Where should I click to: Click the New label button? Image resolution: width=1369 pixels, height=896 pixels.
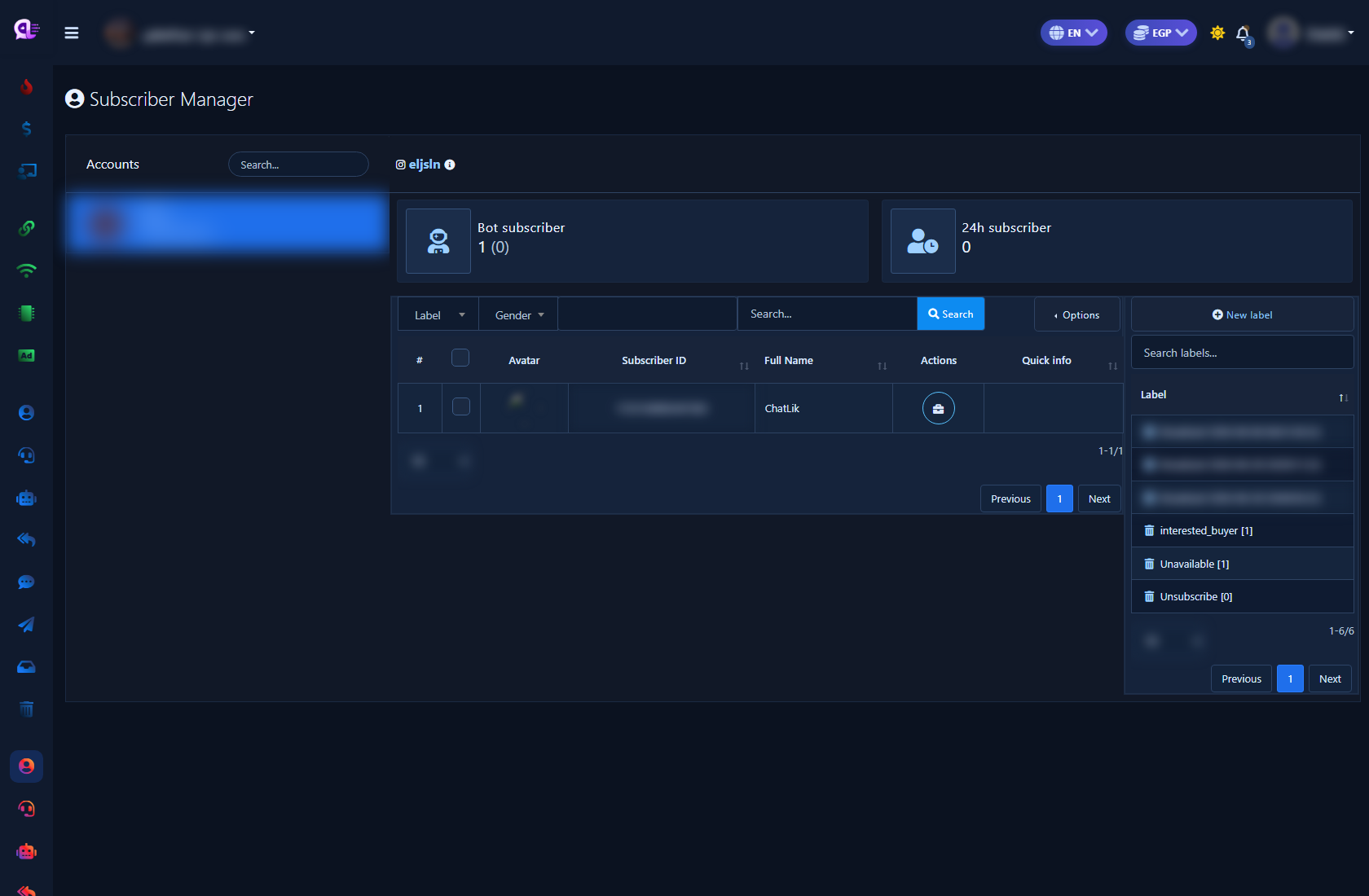click(1243, 314)
